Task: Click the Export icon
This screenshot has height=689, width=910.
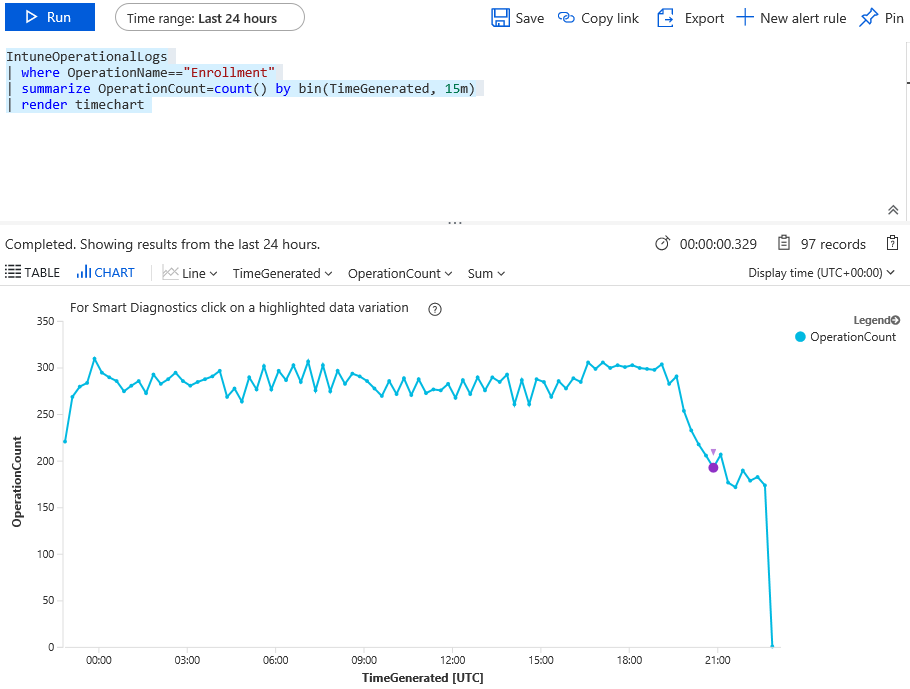Action: [x=666, y=18]
